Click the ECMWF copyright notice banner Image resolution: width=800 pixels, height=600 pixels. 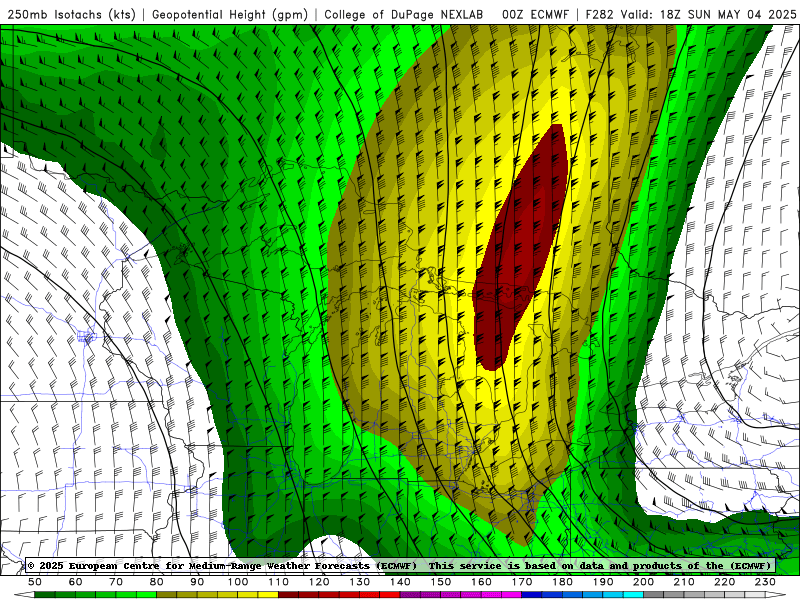400,565
